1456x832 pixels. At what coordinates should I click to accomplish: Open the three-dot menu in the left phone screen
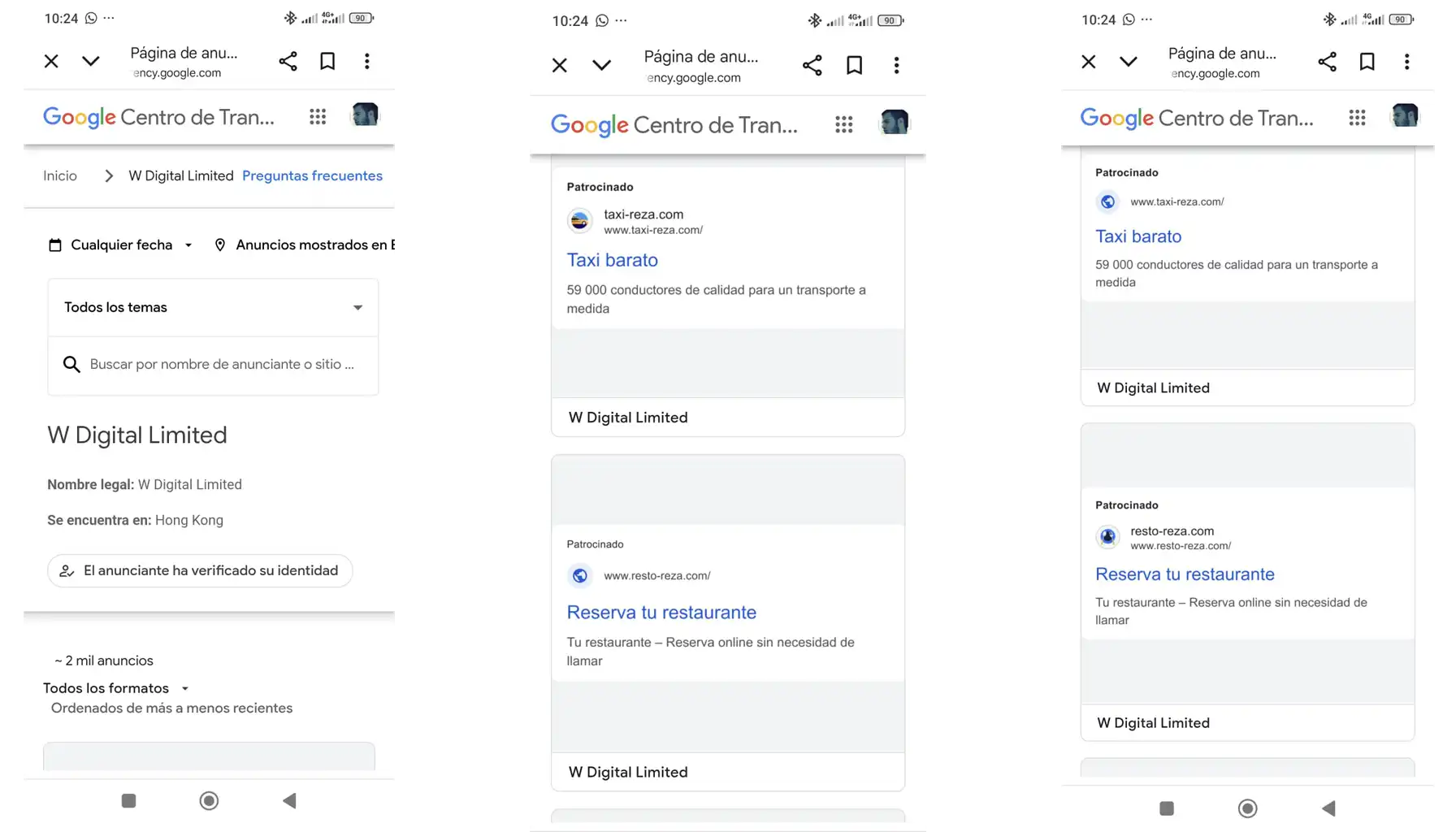coord(367,61)
